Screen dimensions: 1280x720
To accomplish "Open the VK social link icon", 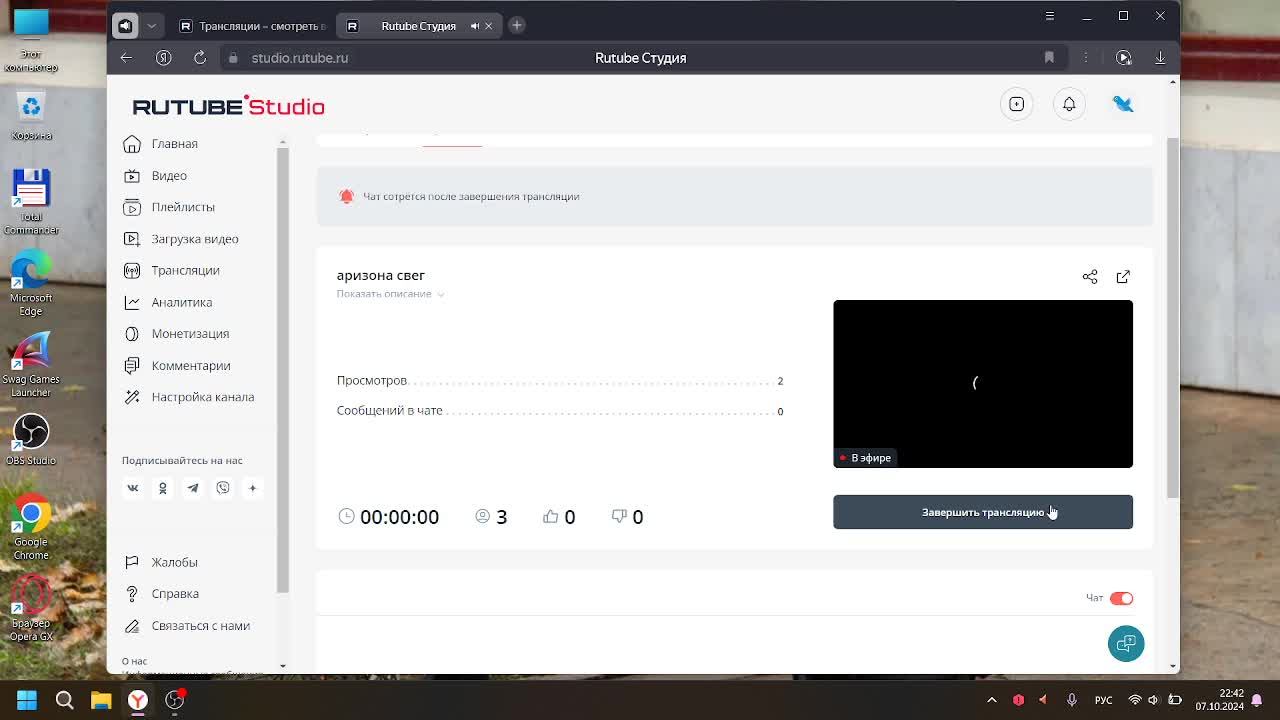I will click(133, 488).
